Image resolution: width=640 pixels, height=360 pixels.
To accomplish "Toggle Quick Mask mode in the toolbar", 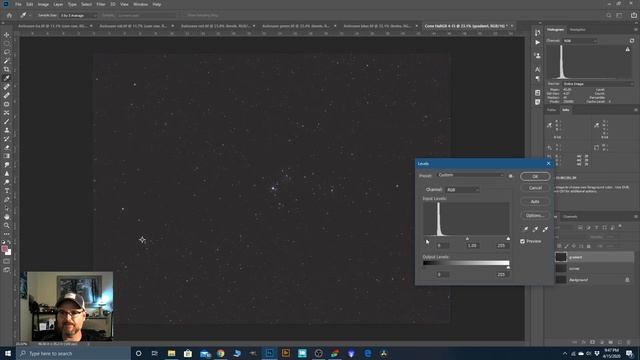I will tap(7, 261).
